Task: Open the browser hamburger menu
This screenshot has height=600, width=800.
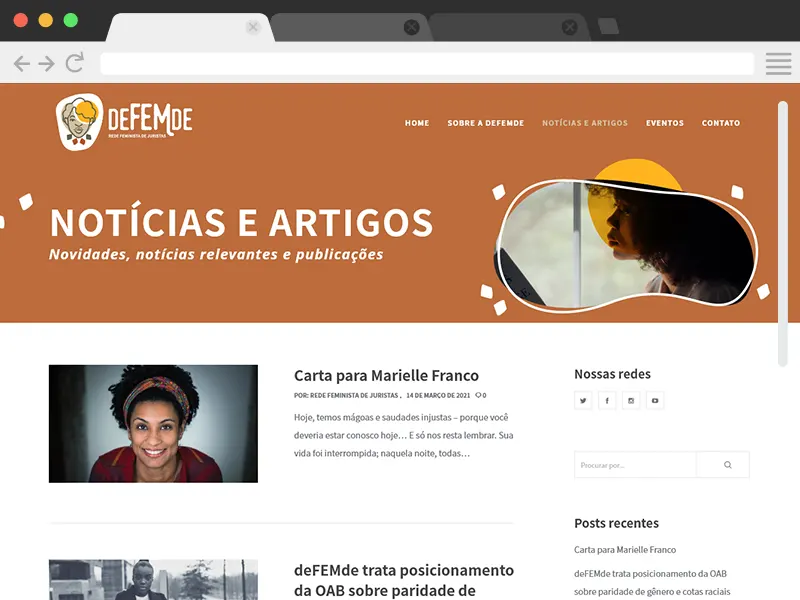Action: [778, 64]
